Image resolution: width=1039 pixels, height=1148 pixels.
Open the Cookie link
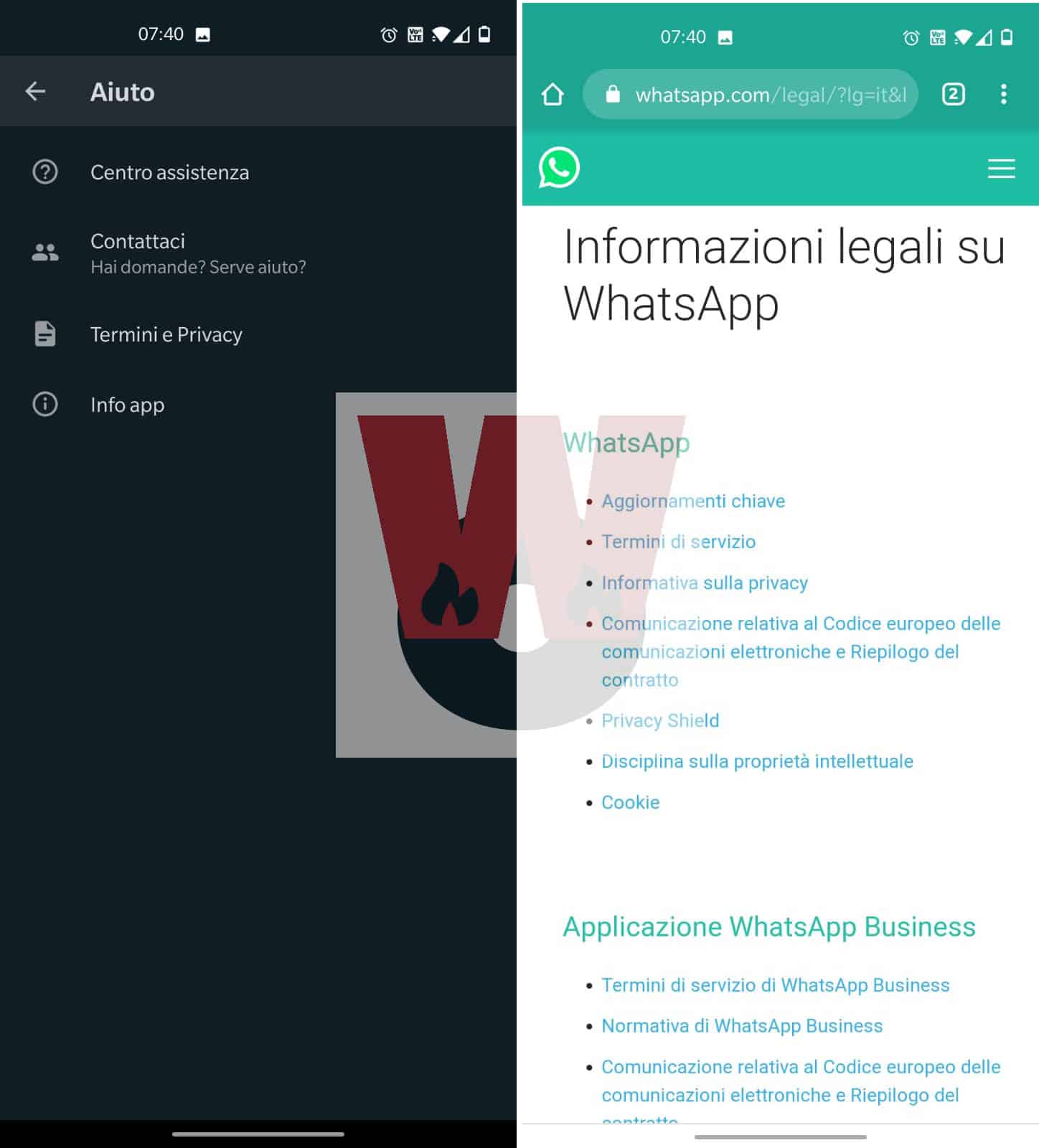pos(630,802)
